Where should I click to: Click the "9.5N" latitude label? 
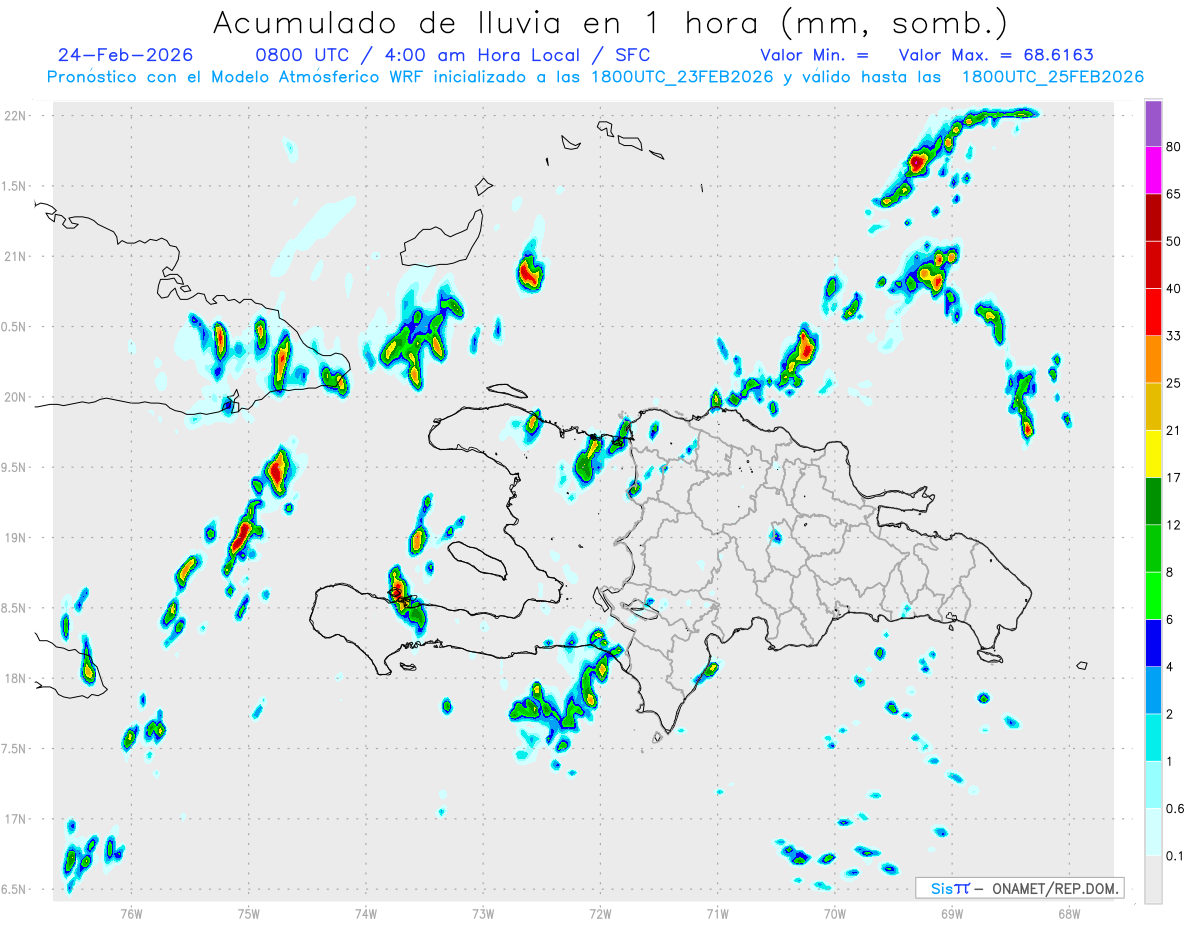[14, 467]
